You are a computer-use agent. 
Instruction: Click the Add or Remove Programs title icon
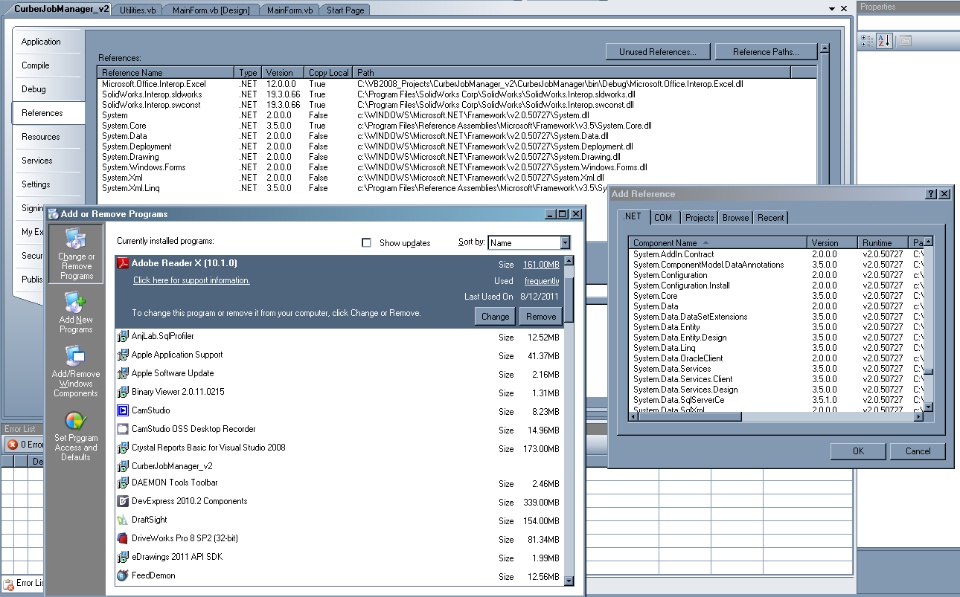pyautogui.click(x=53, y=214)
